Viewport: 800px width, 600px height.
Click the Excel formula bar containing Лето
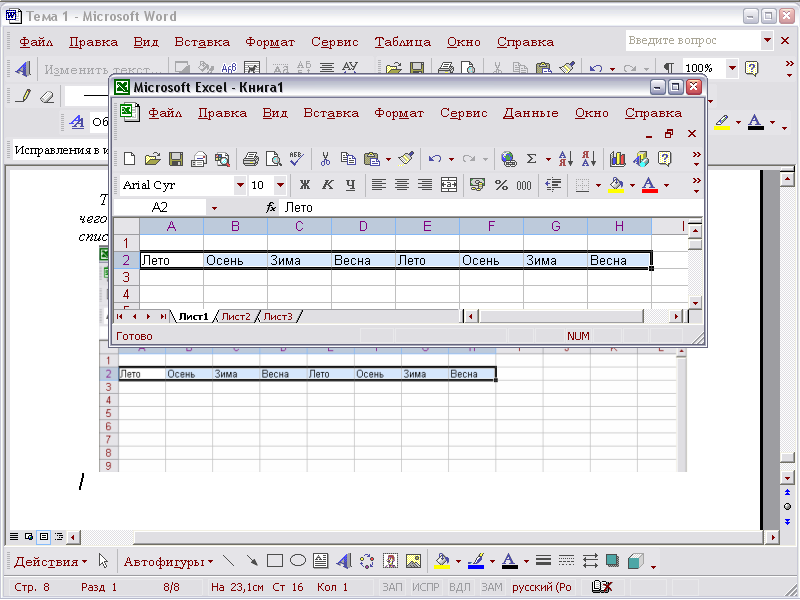pos(490,208)
